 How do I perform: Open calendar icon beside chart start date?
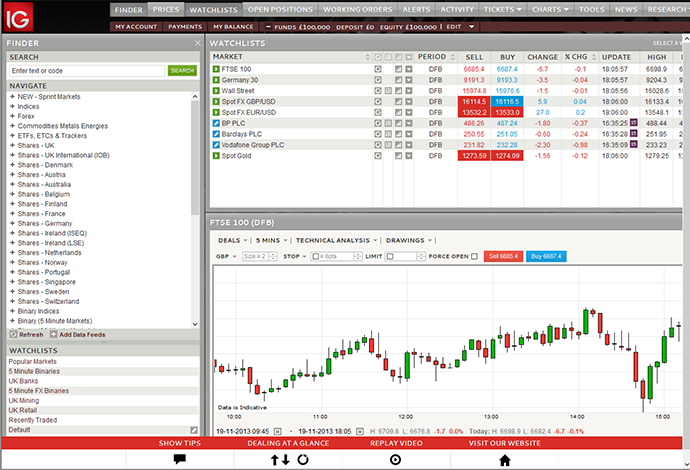[x=278, y=431]
